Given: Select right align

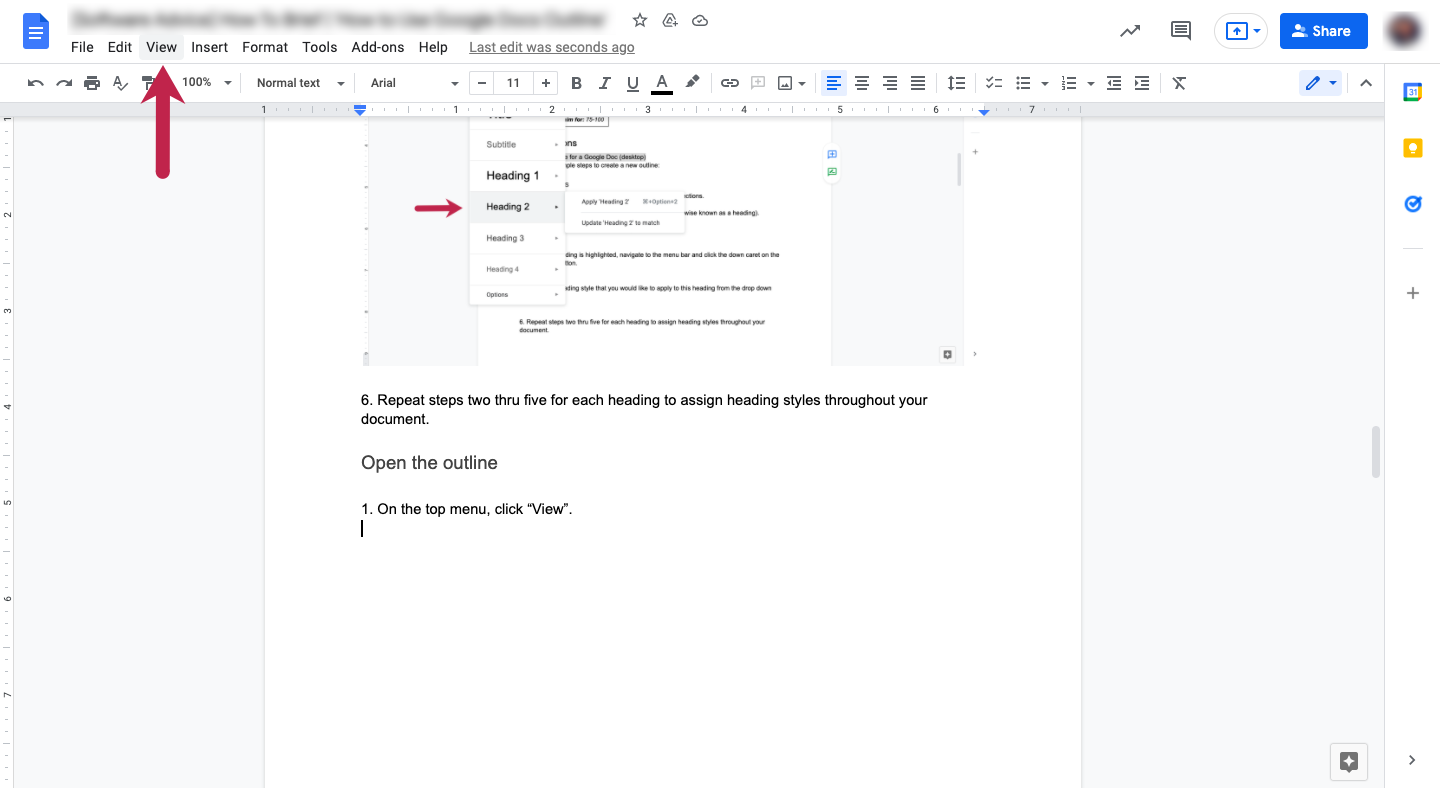Looking at the screenshot, I should click(890, 83).
